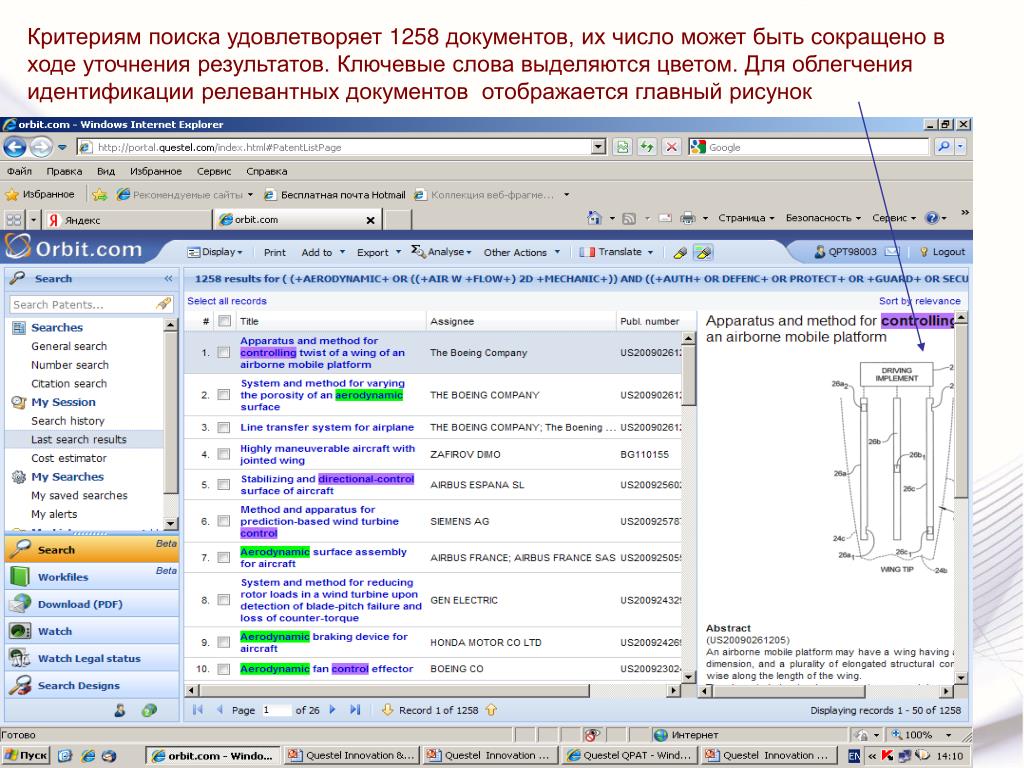
Task: Click the next record up arrow icon
Action: [x=491, y=709]
